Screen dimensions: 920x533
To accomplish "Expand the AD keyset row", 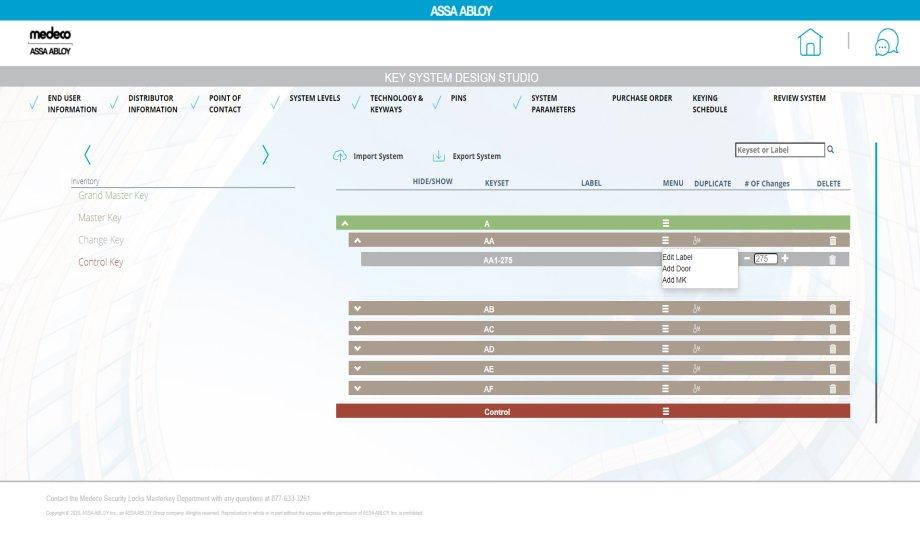I will point(357,349).
